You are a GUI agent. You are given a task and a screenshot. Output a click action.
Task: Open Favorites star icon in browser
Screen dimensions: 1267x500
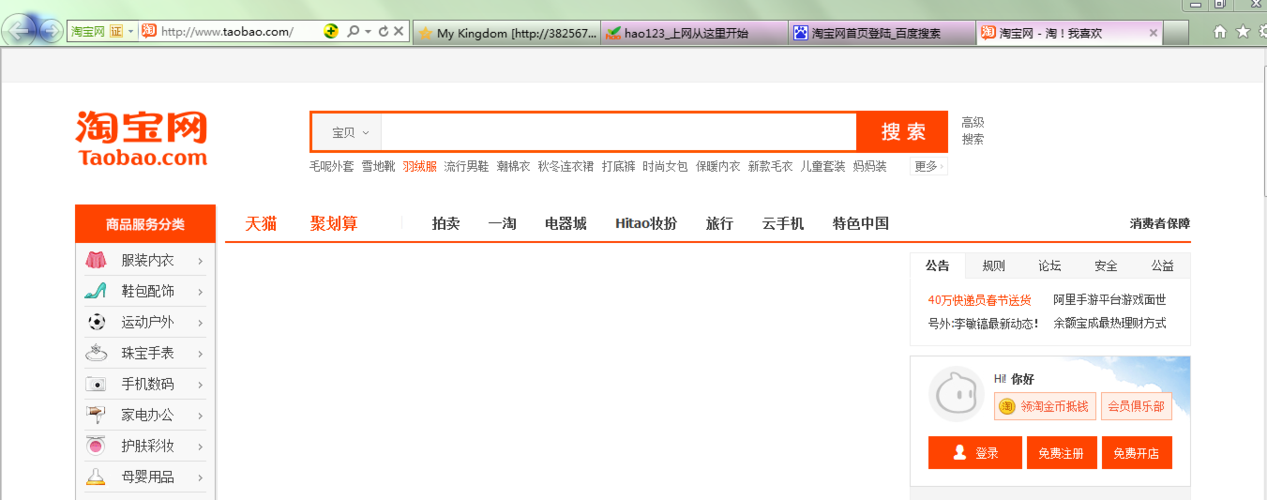1243,32
